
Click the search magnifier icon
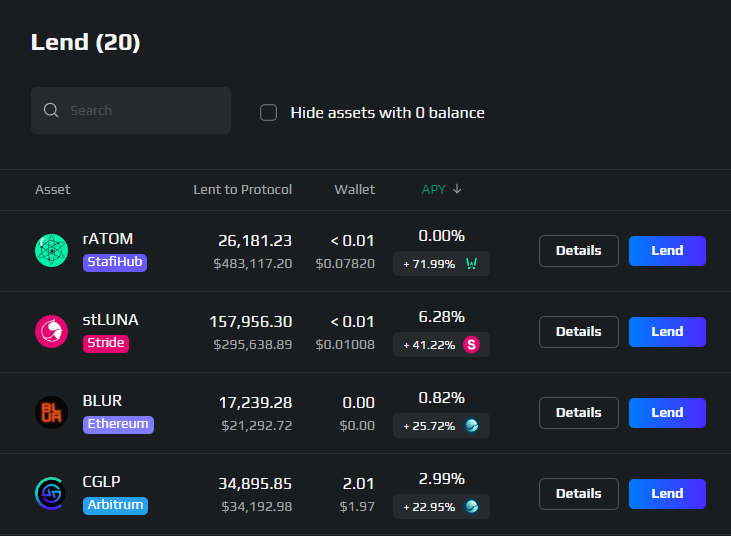51,110
